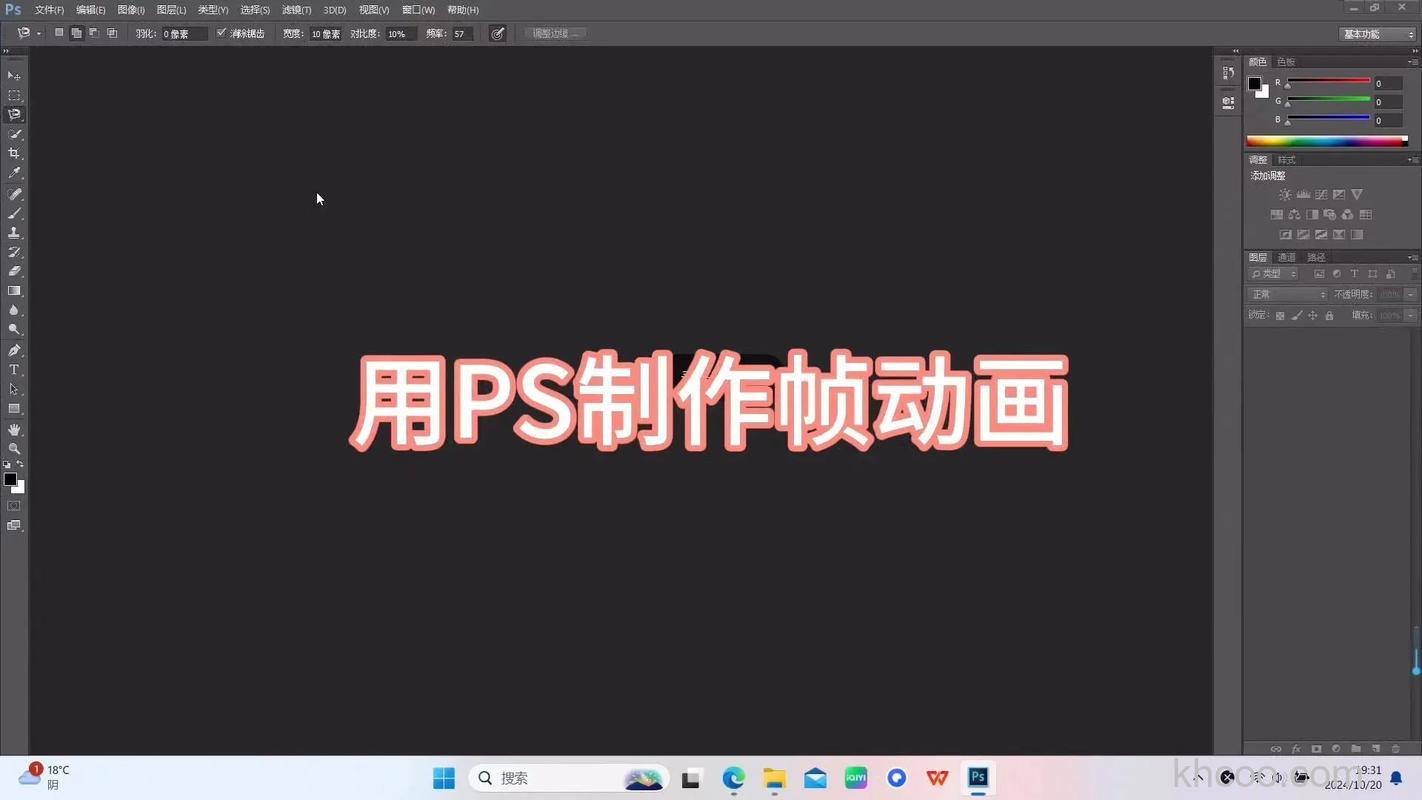Select the Clone Stamp tool

click(14, 232)
